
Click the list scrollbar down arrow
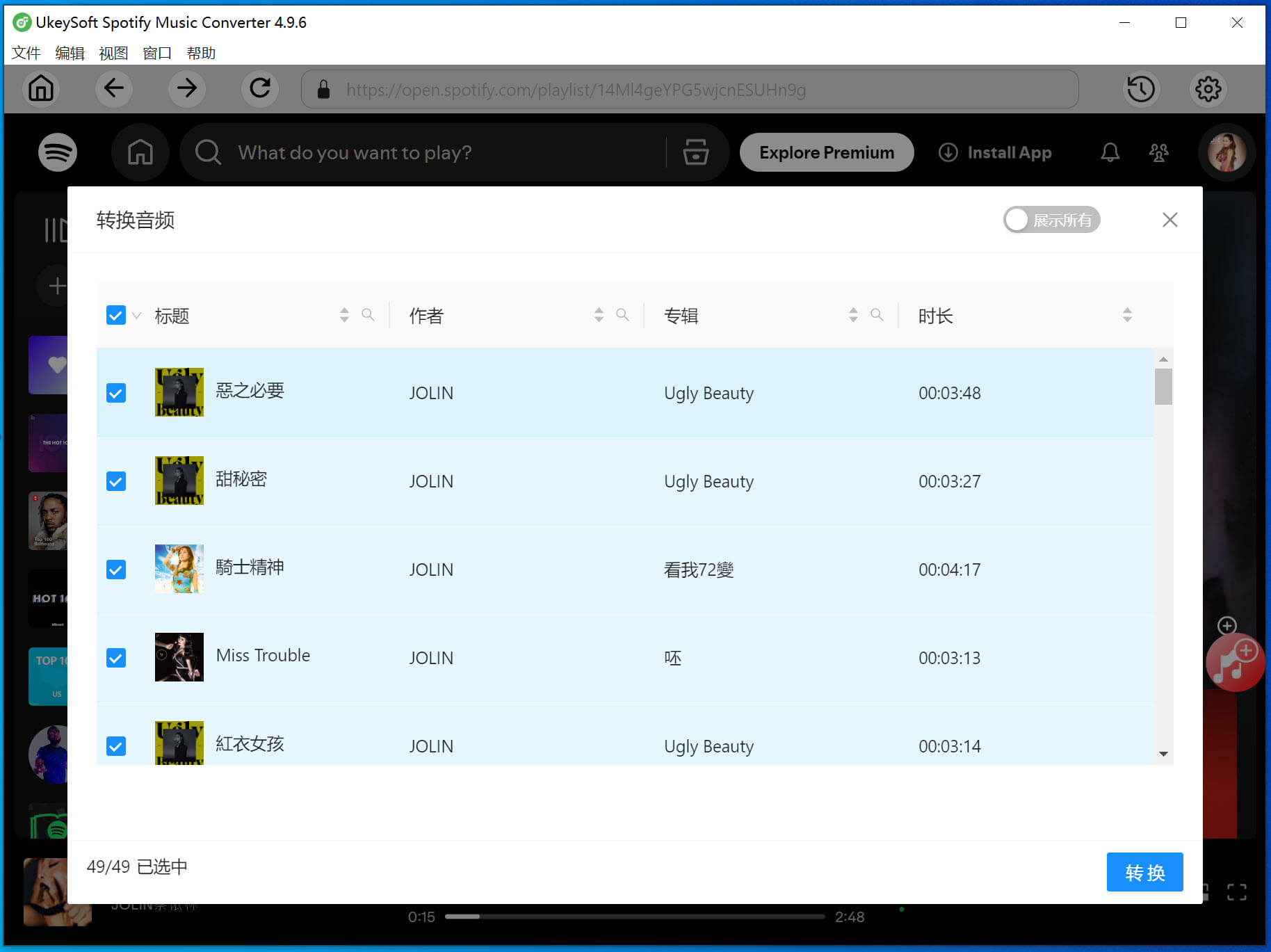1163,754
